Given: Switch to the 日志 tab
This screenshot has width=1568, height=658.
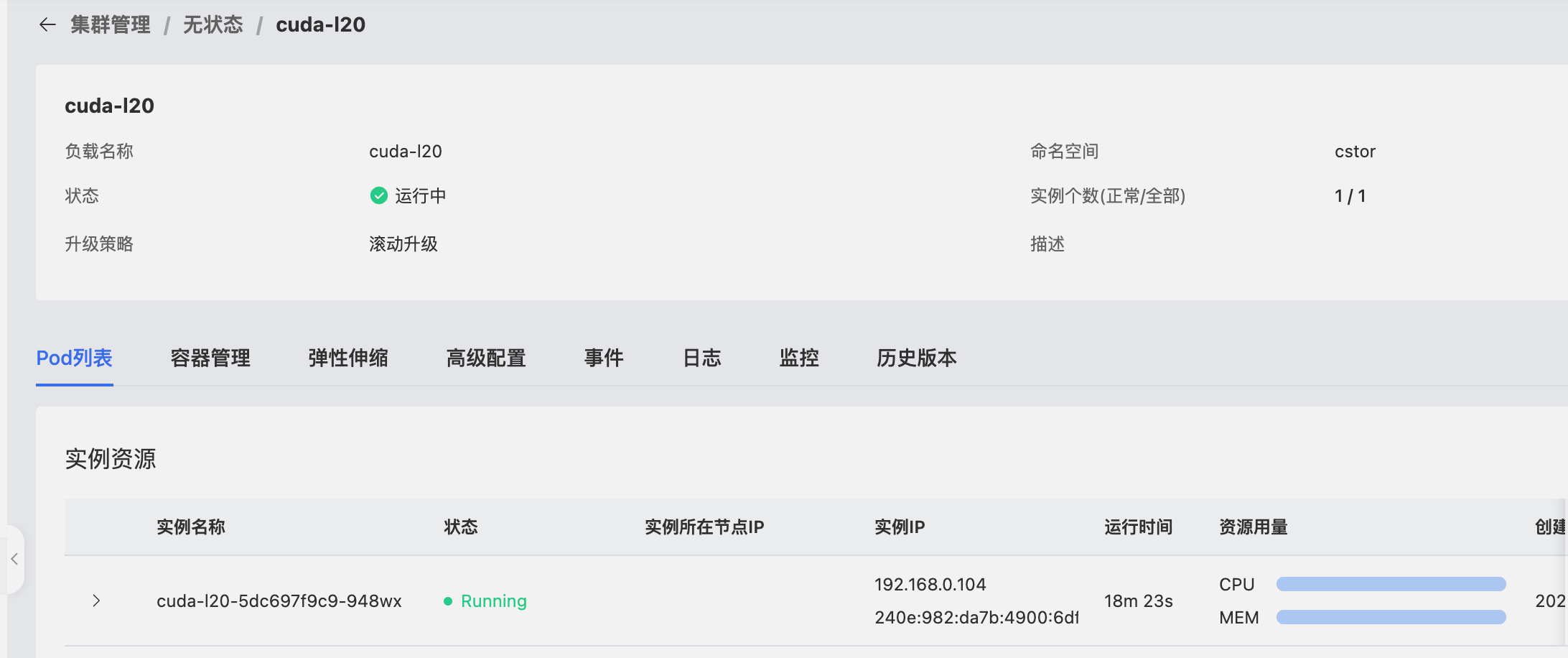Looking at the screenshot, I should click(x=701, y=358).
